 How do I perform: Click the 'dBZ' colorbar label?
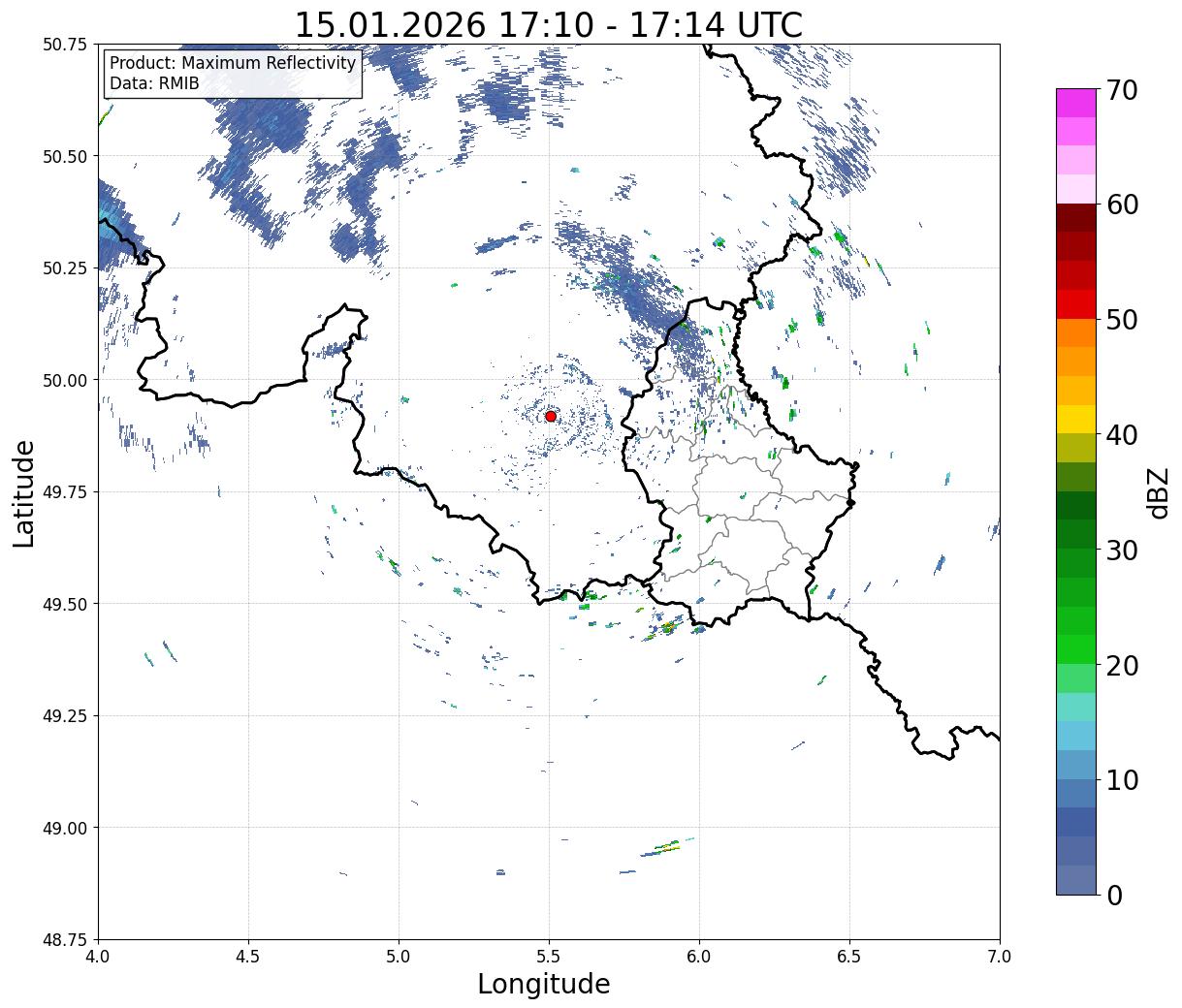pyautogui.click(x=1158, y=491)
